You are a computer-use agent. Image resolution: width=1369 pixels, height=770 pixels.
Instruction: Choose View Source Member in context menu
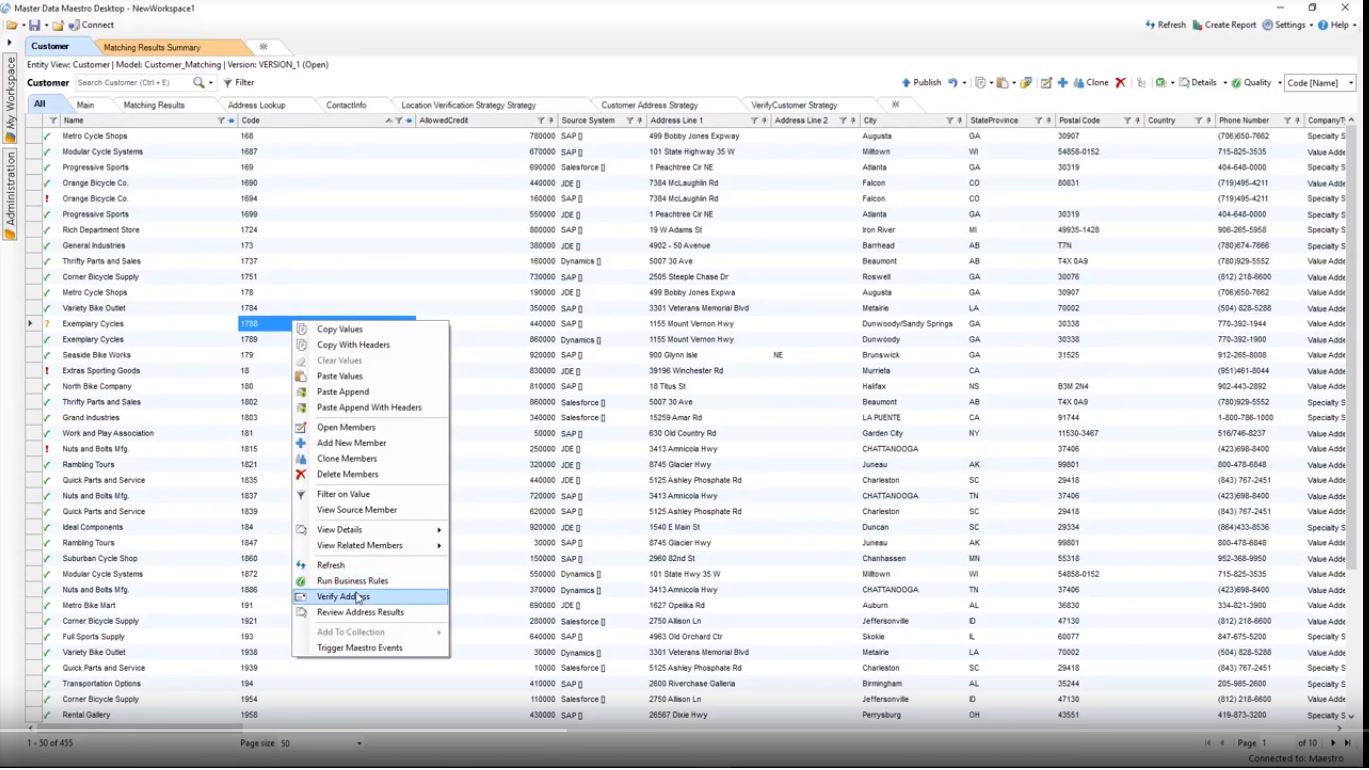point(357,510)
